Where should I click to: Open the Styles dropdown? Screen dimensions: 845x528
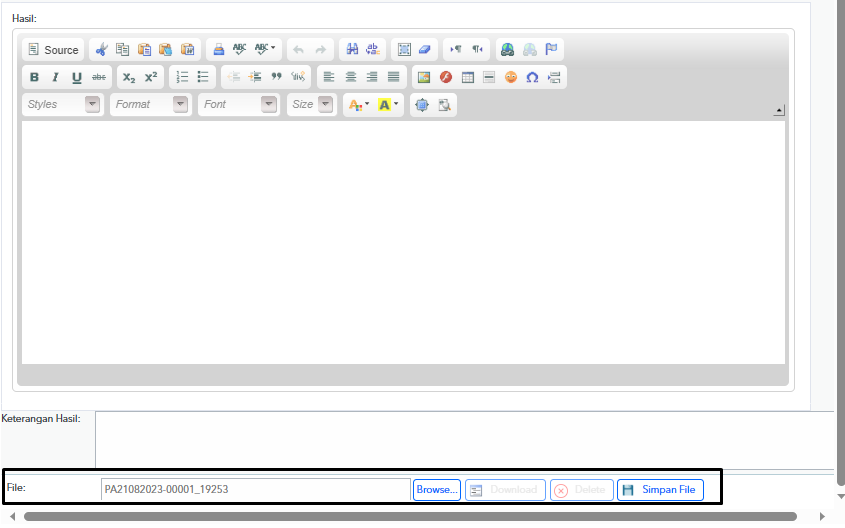[63, 105]
